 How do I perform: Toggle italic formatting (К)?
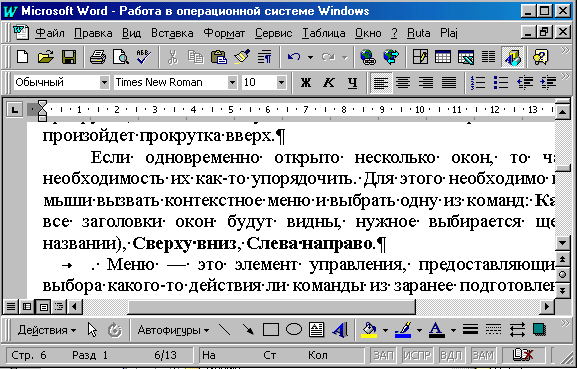329,82
